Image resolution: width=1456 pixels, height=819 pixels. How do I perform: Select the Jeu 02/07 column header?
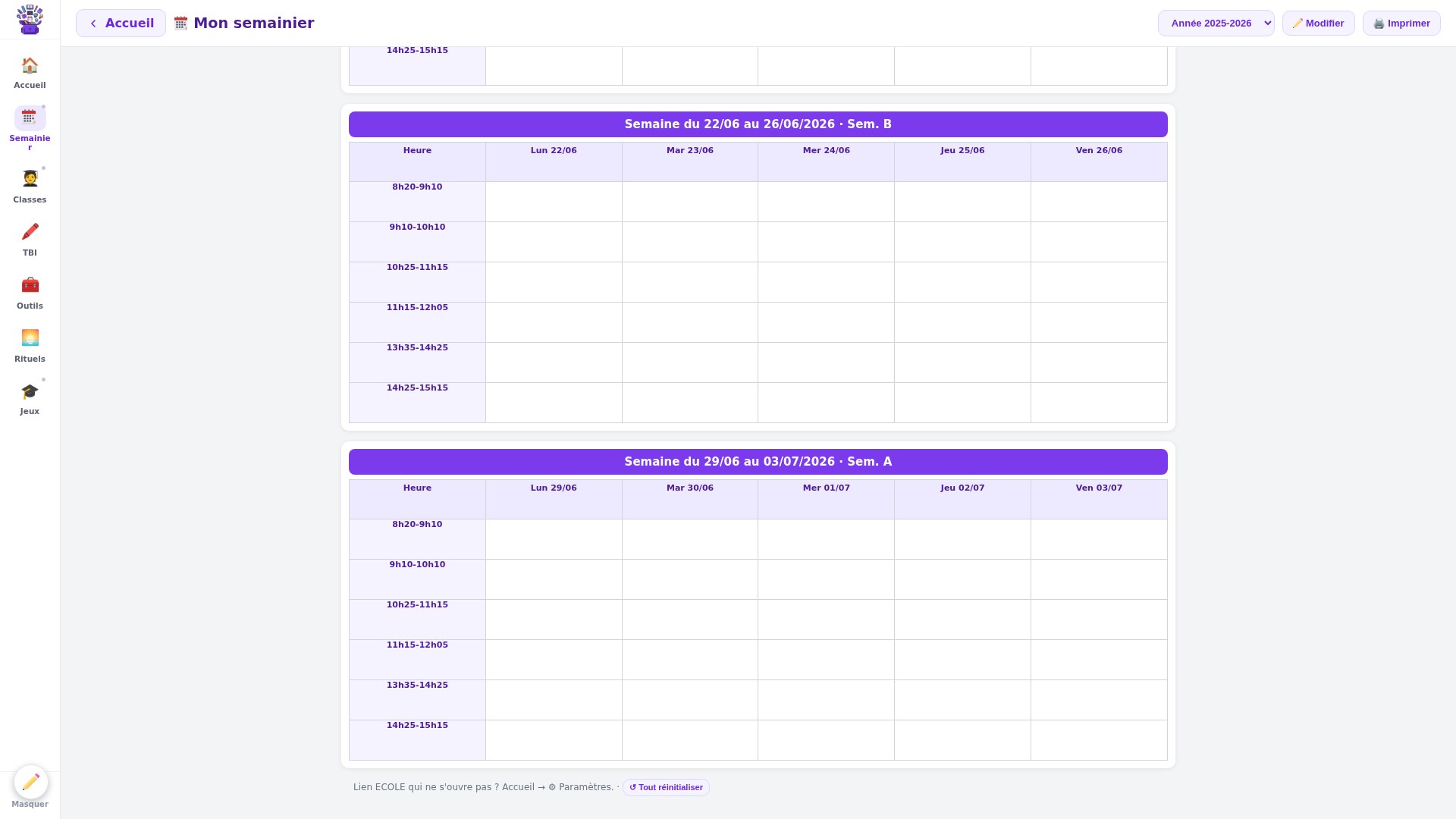(962, 499)
